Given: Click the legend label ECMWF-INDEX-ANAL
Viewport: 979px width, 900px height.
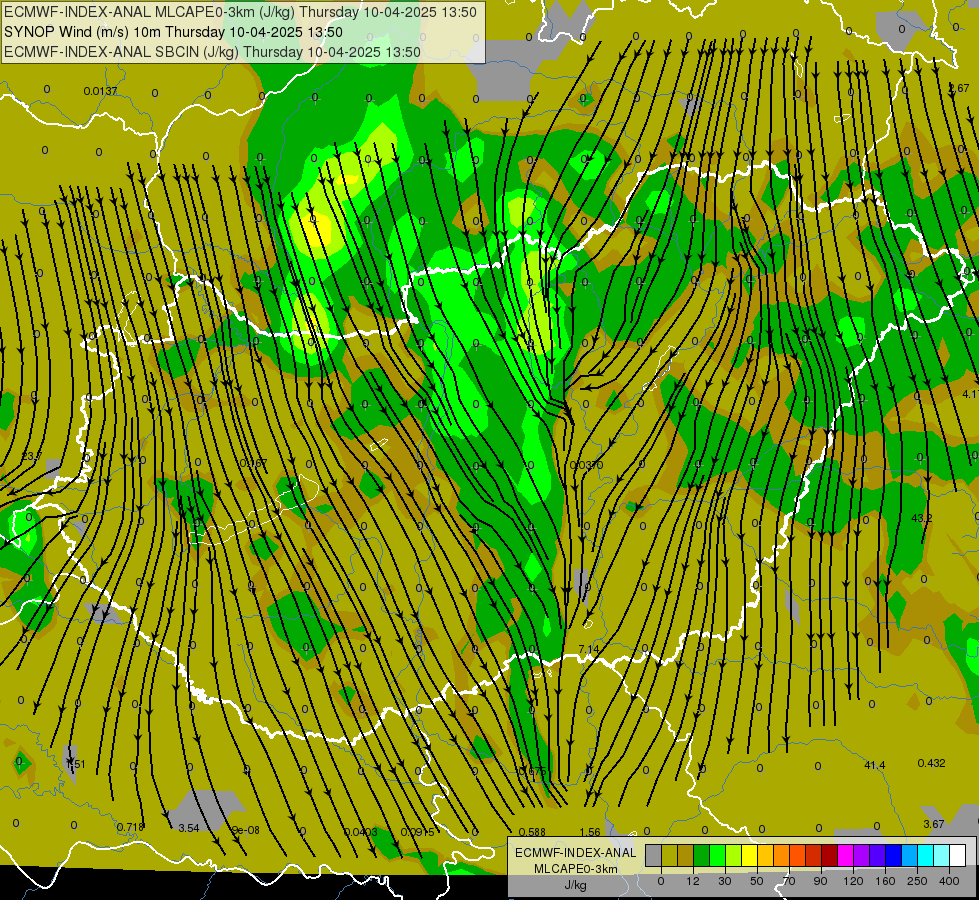Looking at the screenshot, I should [x=575, y=853].
